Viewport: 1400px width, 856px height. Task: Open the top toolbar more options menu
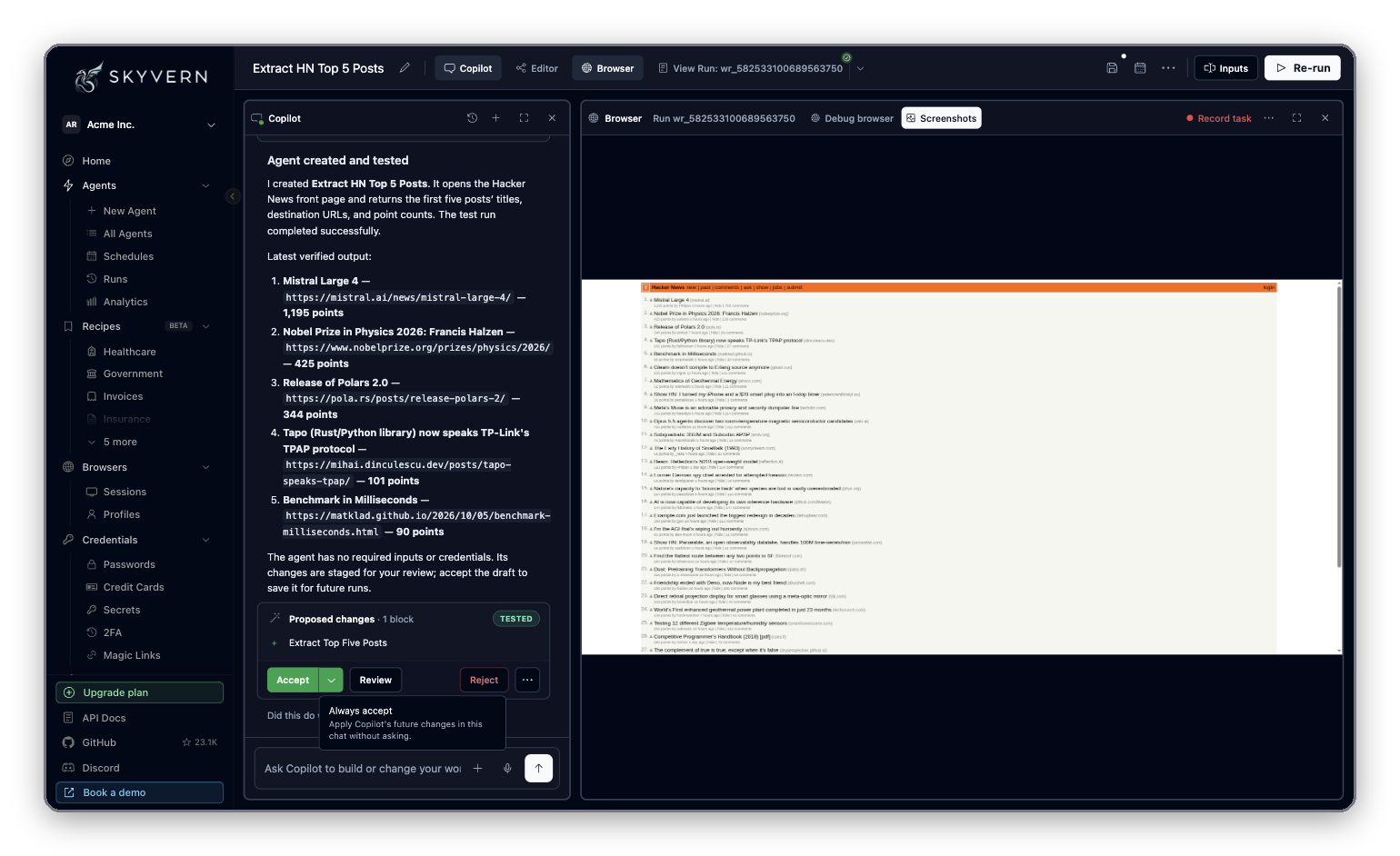[x=1168, y=68]
